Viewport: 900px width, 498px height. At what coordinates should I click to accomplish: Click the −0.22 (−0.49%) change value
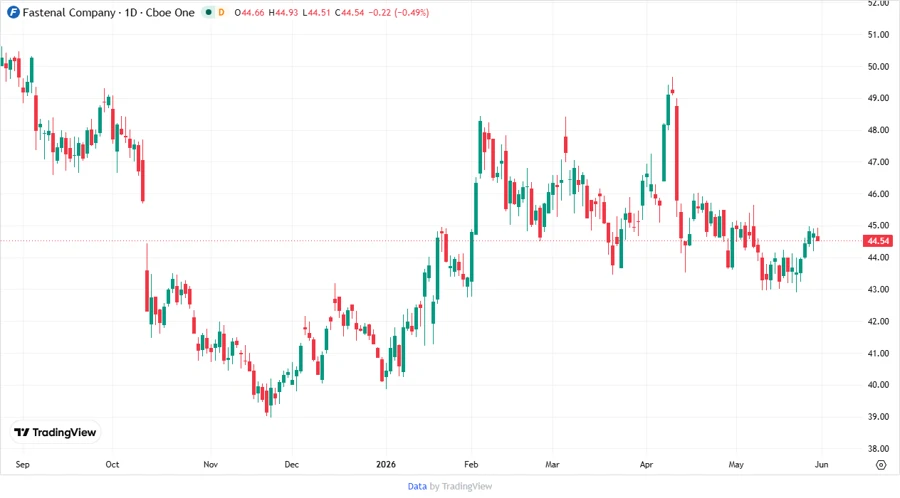tap(399, 13)
